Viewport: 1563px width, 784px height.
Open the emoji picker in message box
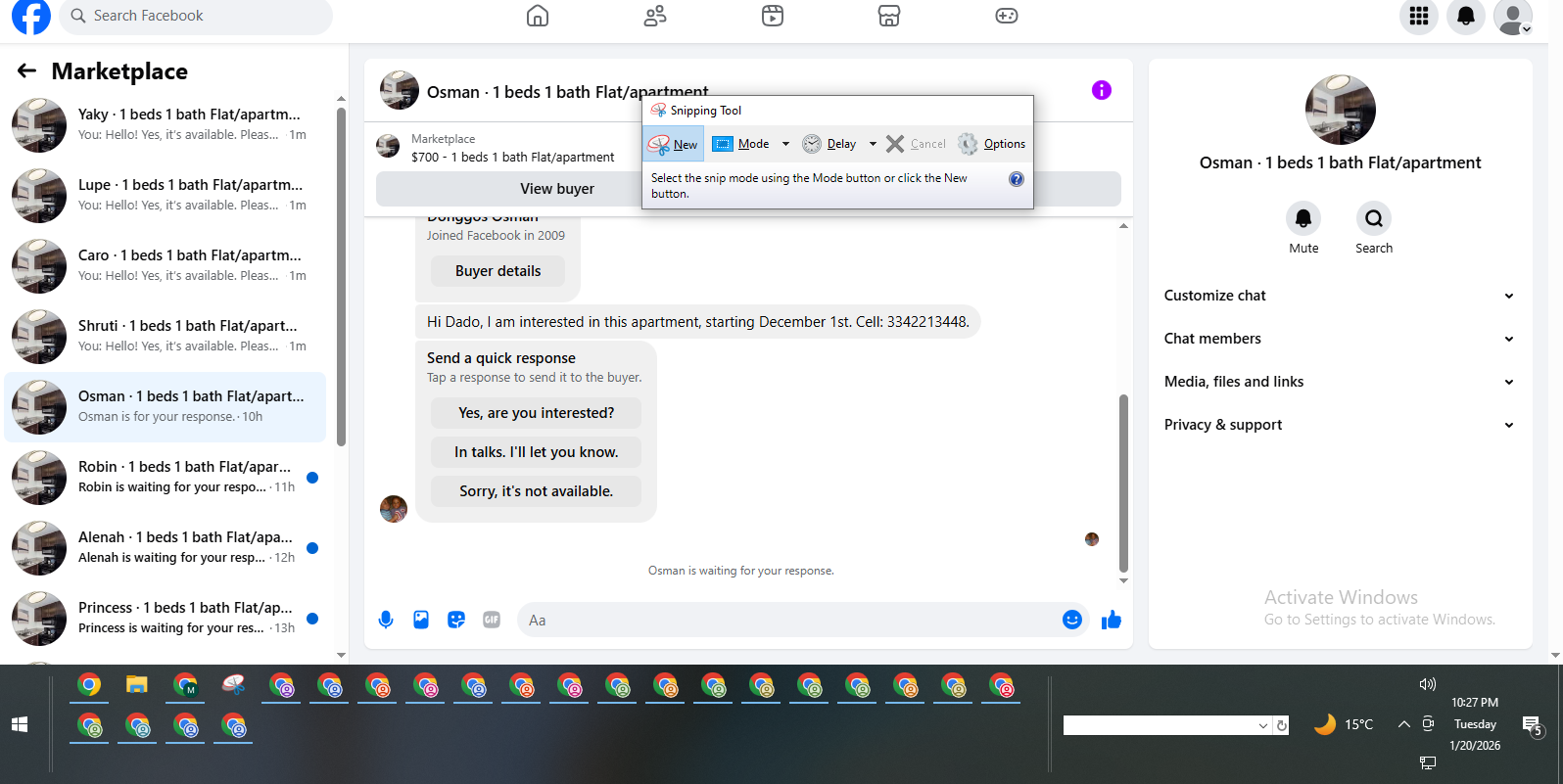1072,620
